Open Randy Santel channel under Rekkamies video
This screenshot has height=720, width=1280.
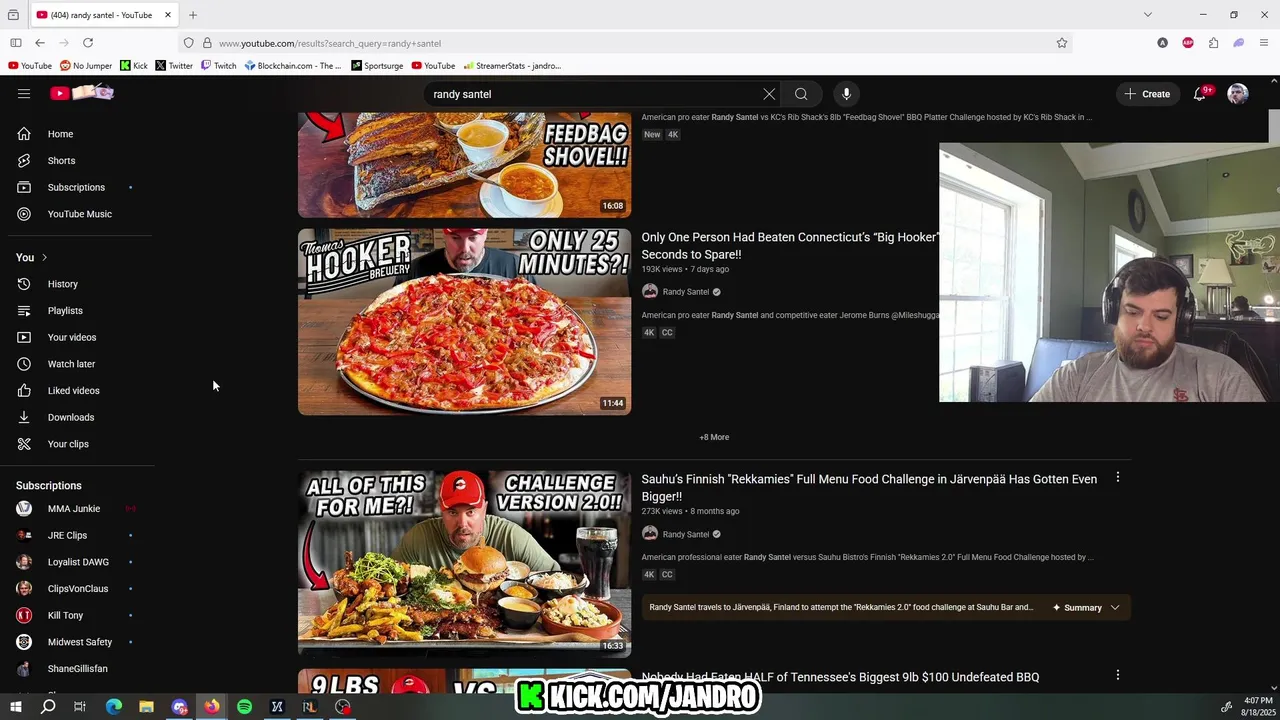tap(685, 534)
